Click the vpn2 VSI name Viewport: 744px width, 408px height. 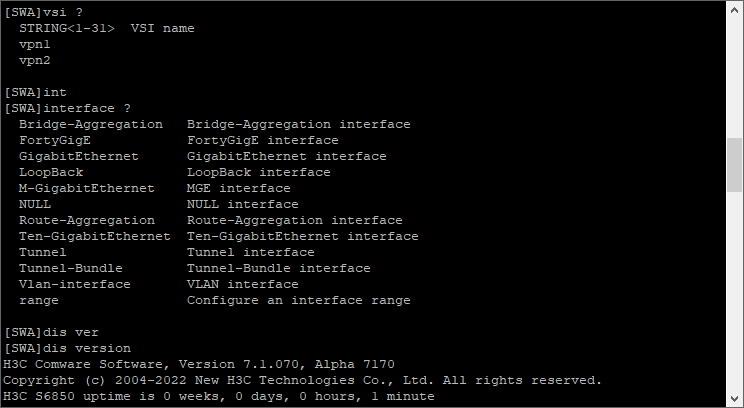click(35, 60)
